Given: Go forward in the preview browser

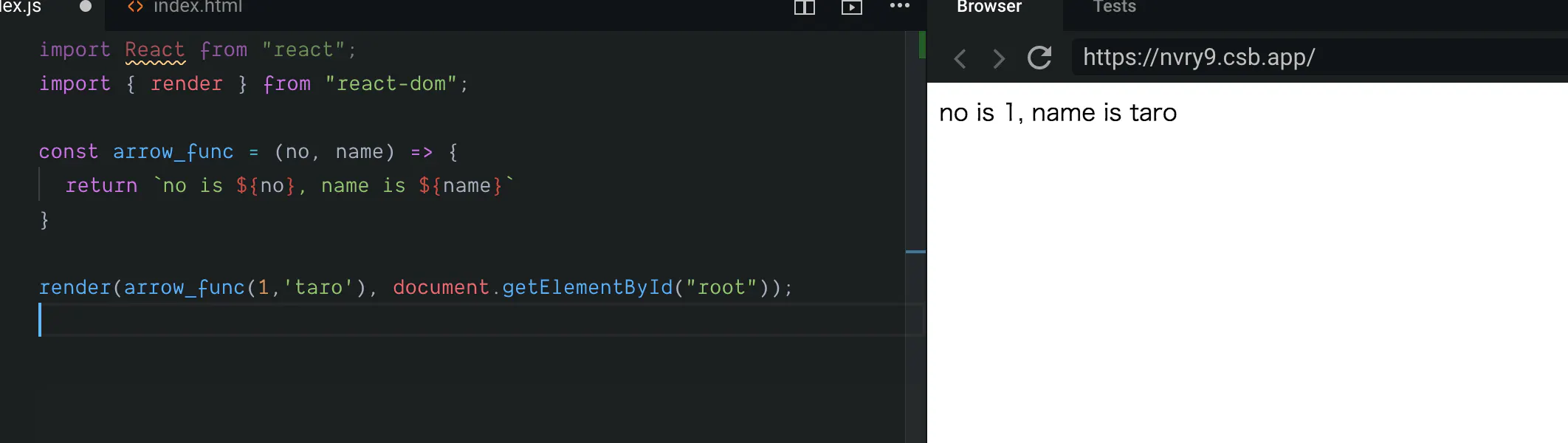Looking at the screenshot, I should tap(999, 58).
